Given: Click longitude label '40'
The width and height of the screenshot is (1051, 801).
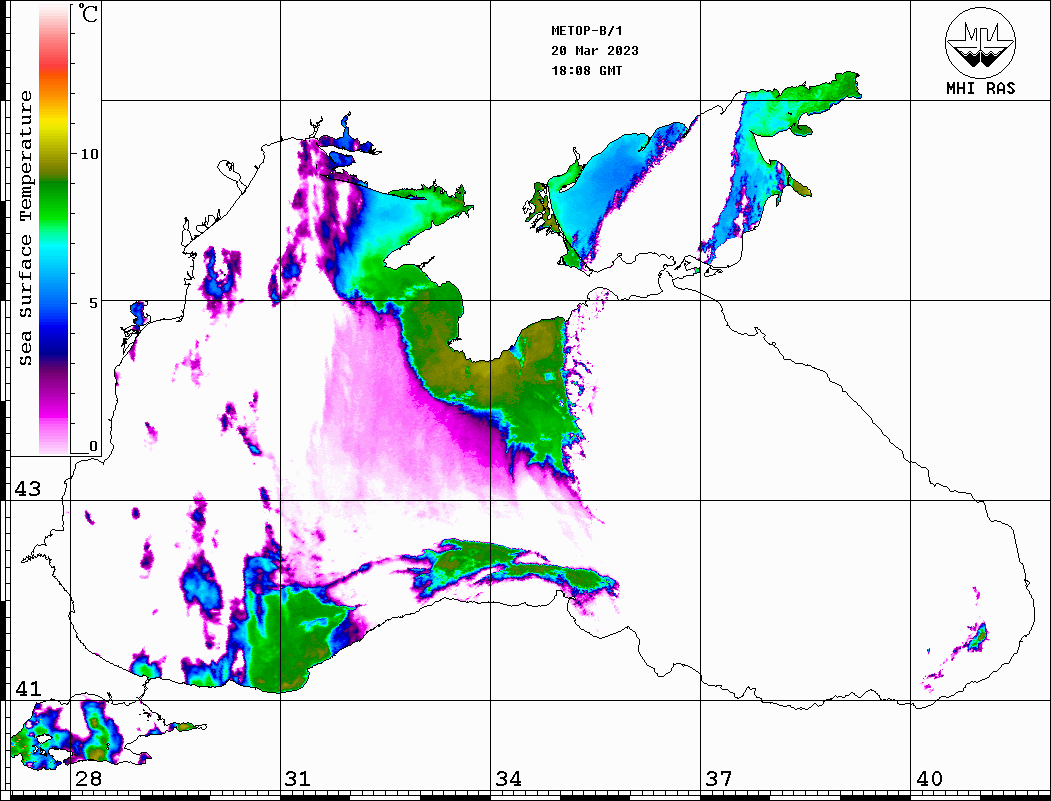Looking at the screenshot, I should point(929,779).
